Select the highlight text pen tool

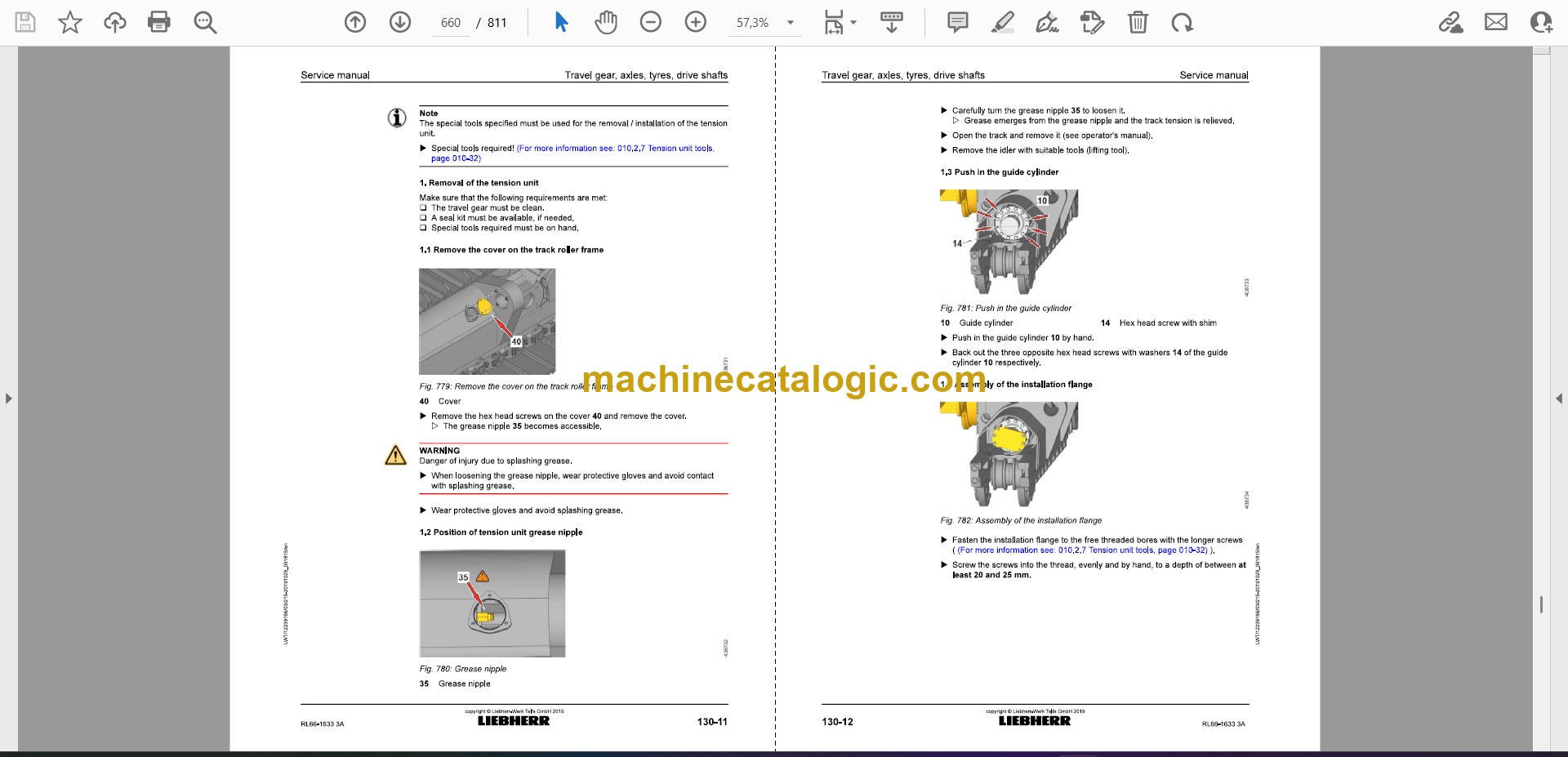click(x=1003, y=22)
